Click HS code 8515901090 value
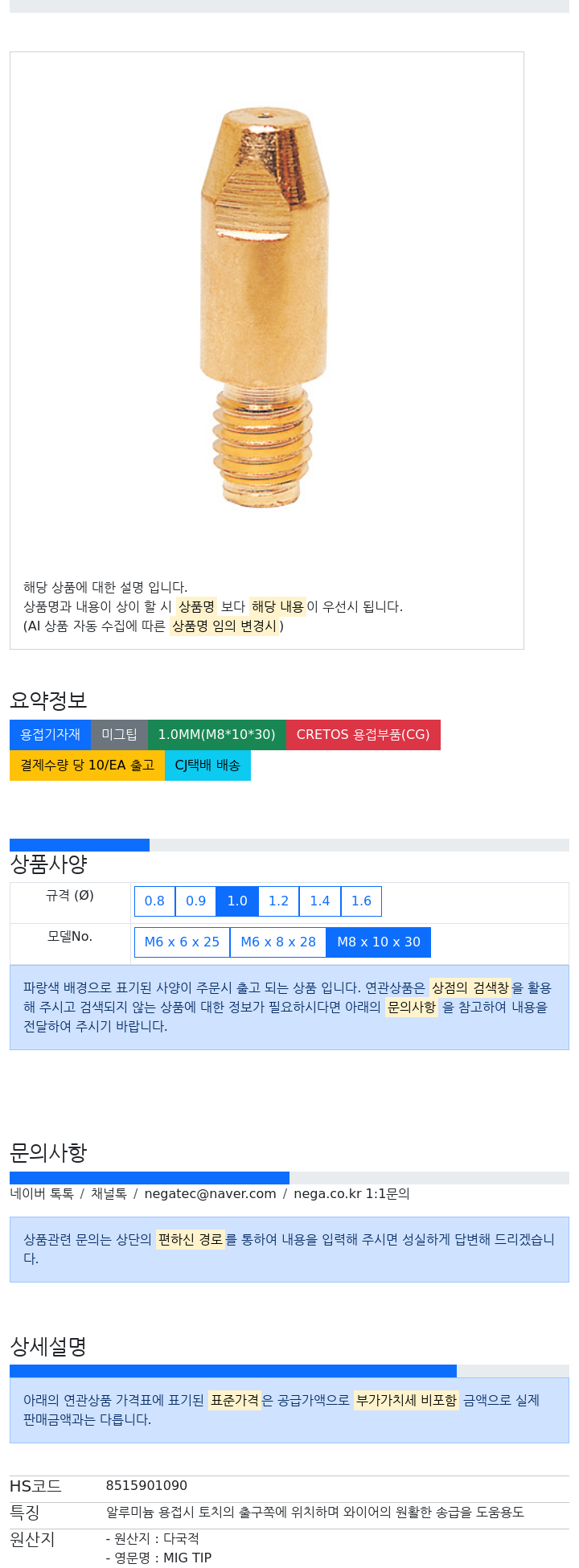The width and height of the screenshot is (579, 1568). pos(146,1486)
